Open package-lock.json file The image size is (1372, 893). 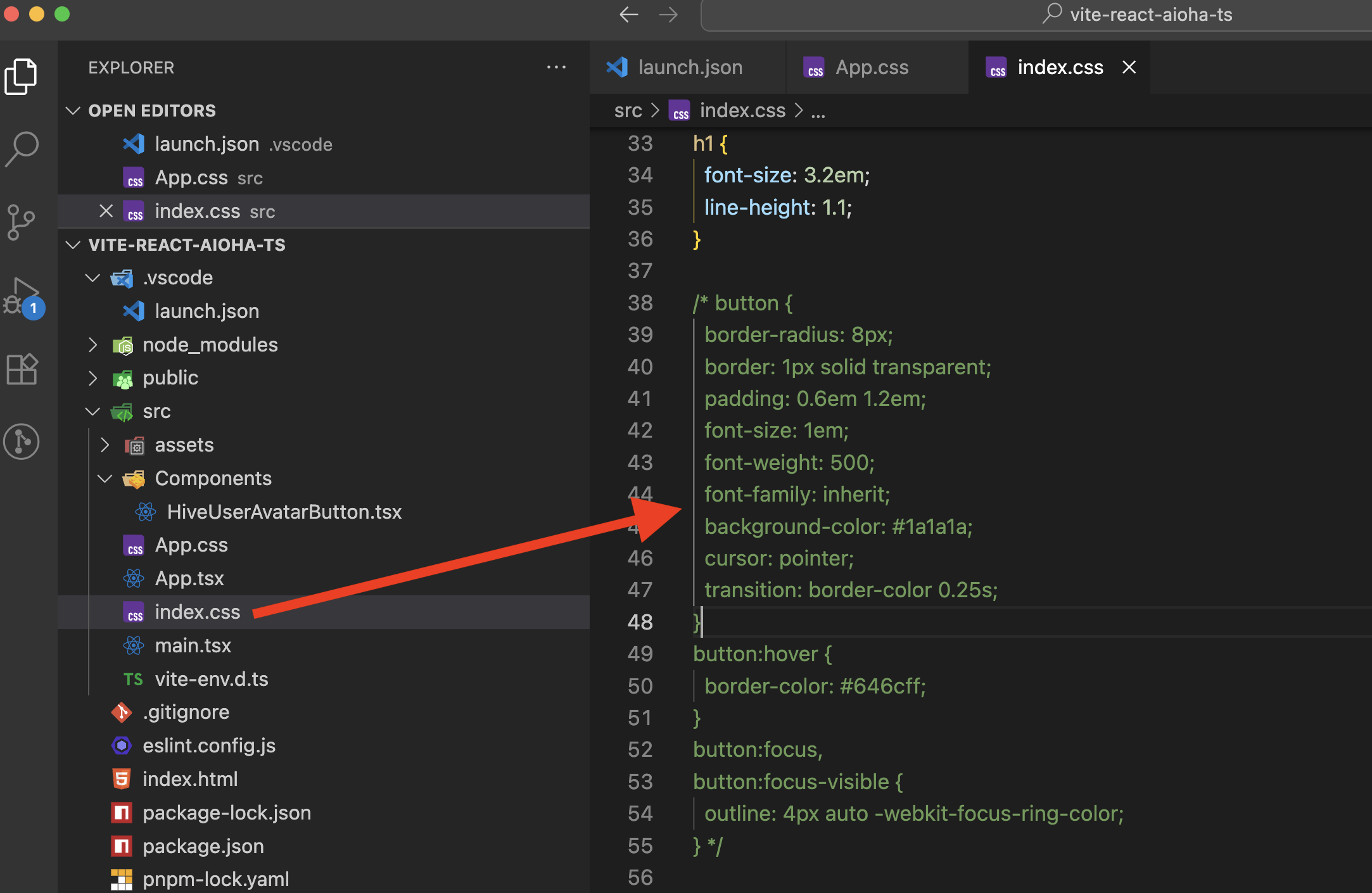click(x=324, y=813)
